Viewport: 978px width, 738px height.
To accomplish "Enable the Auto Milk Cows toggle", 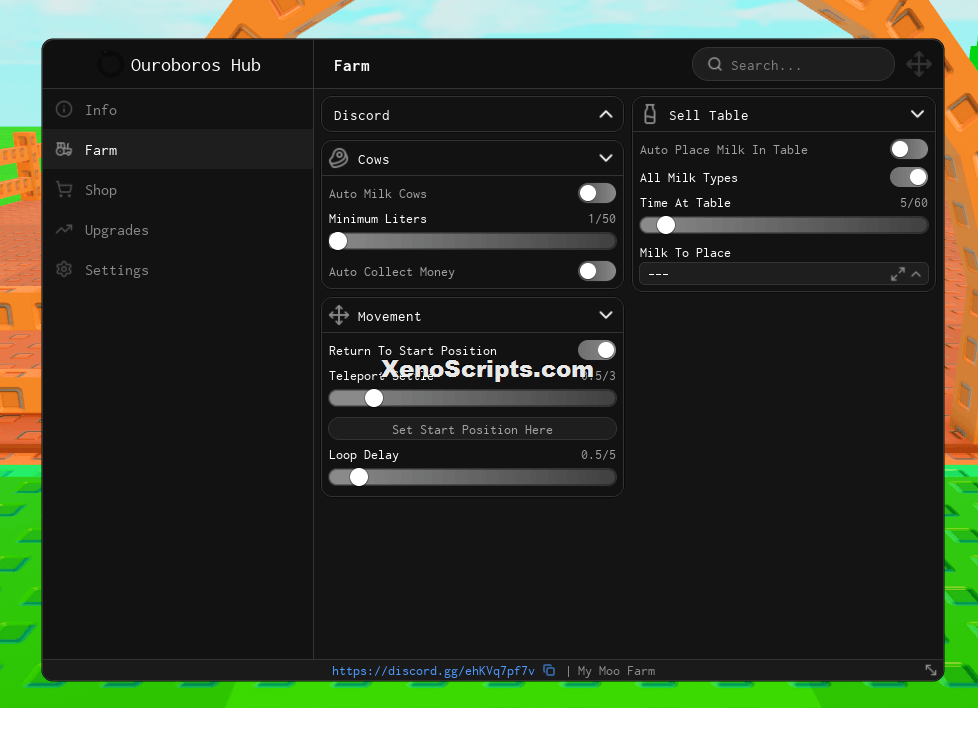I will point(597,193).
